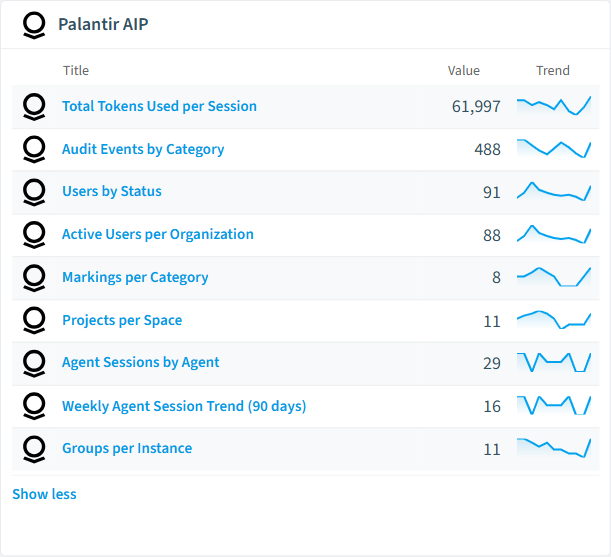Open Active Users per Organization link
The image size is (611, 557).
[158, 234]
